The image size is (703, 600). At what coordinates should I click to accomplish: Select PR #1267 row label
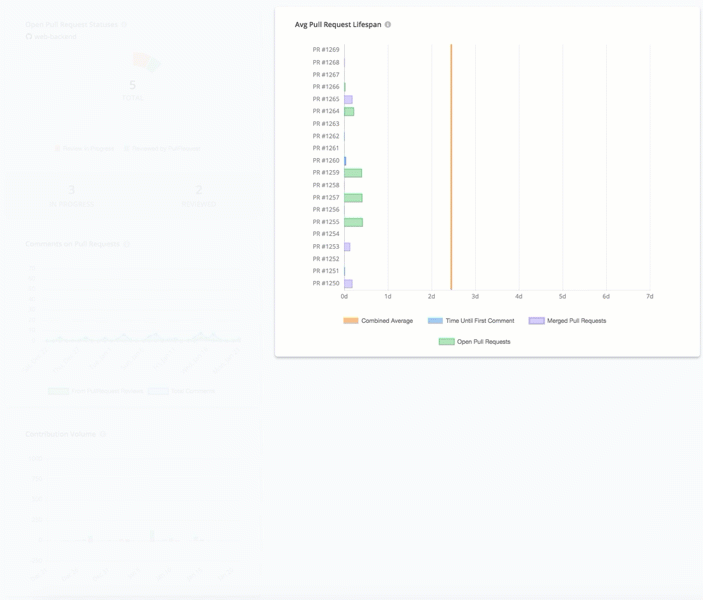click(326, 74)
